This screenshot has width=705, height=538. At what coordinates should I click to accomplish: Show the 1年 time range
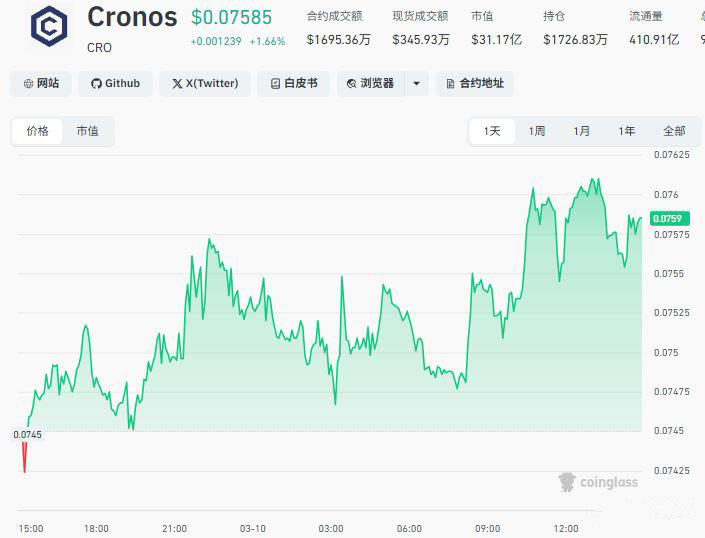(x=627, y=131)
